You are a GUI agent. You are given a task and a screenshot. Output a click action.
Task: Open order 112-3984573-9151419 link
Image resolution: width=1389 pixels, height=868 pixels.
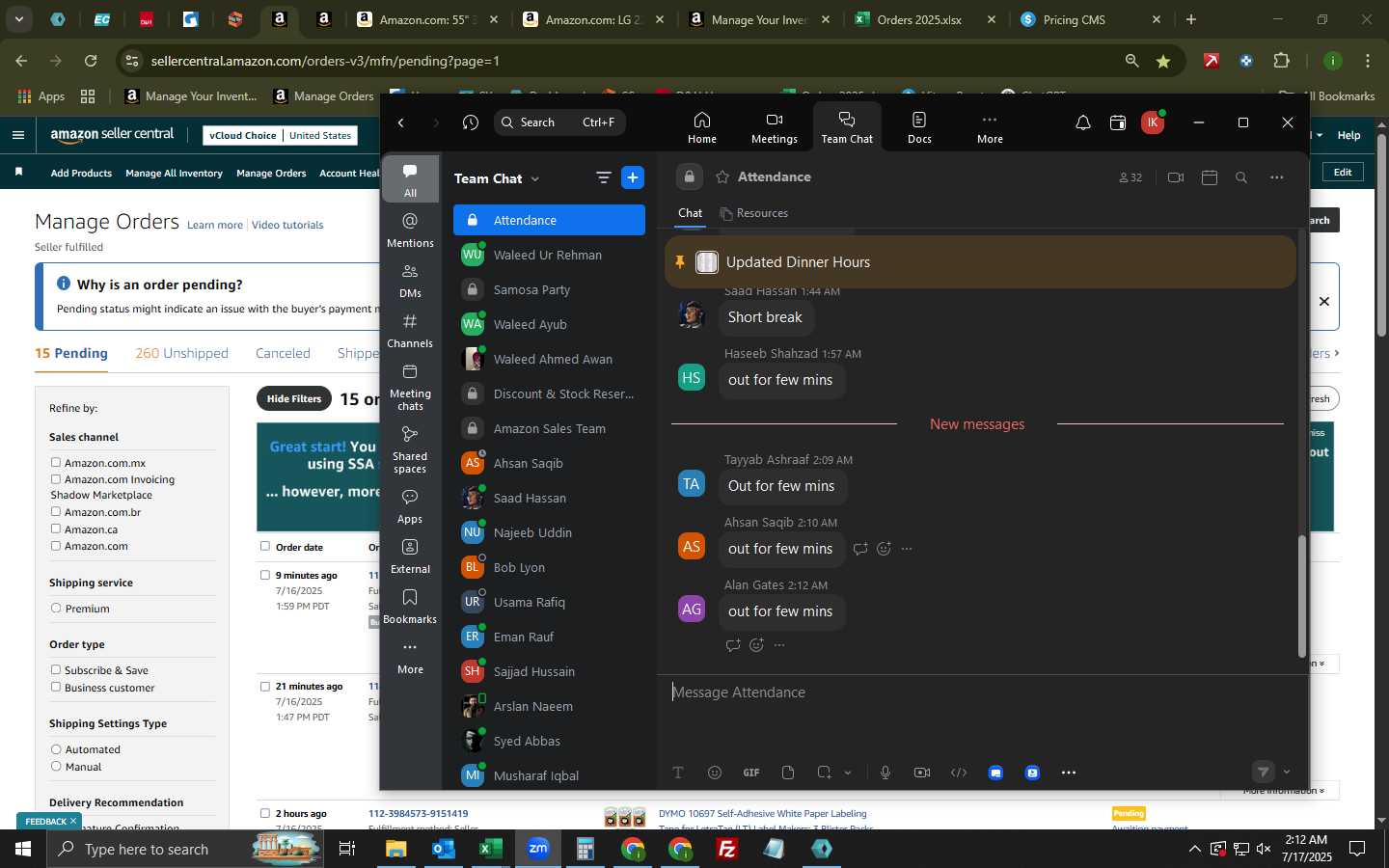click(x=419, y=813)
